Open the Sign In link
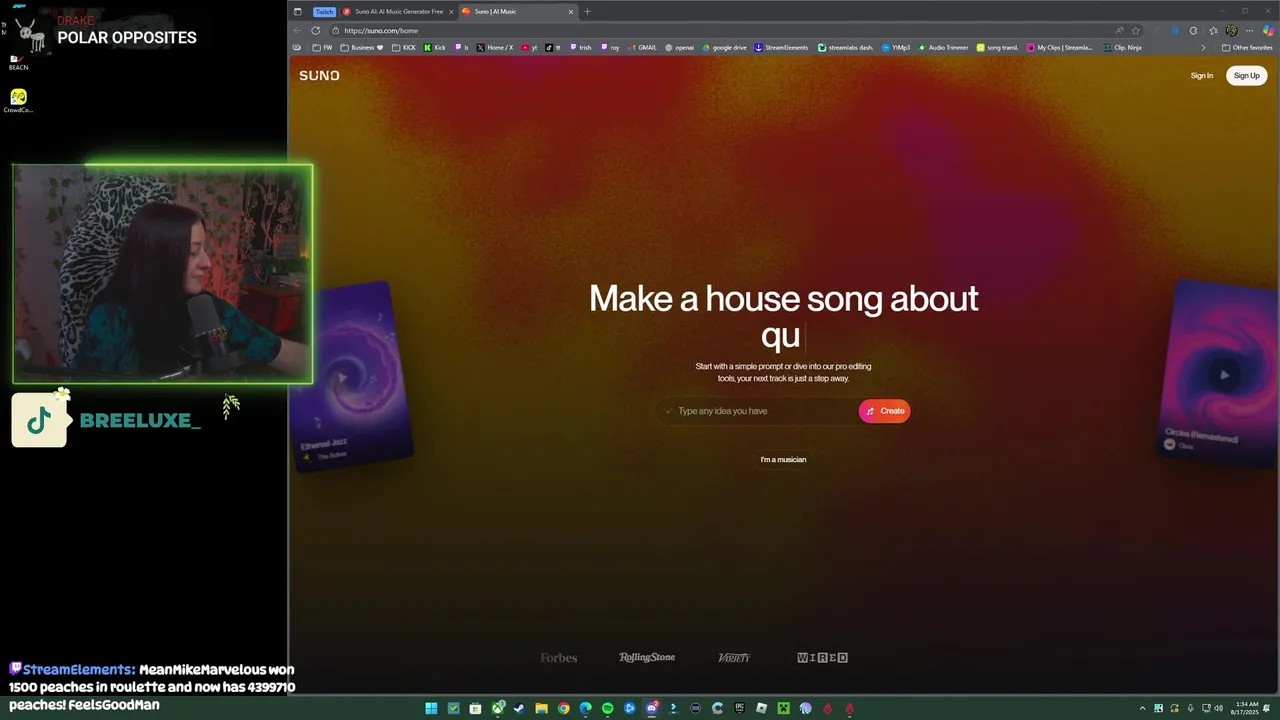 [x=1201, y=76]
